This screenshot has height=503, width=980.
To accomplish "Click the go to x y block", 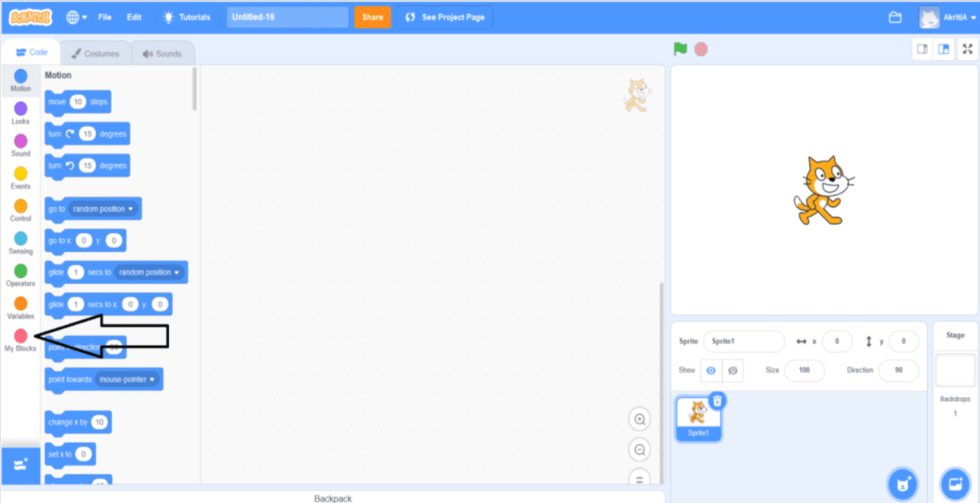I will pos(85,241).
